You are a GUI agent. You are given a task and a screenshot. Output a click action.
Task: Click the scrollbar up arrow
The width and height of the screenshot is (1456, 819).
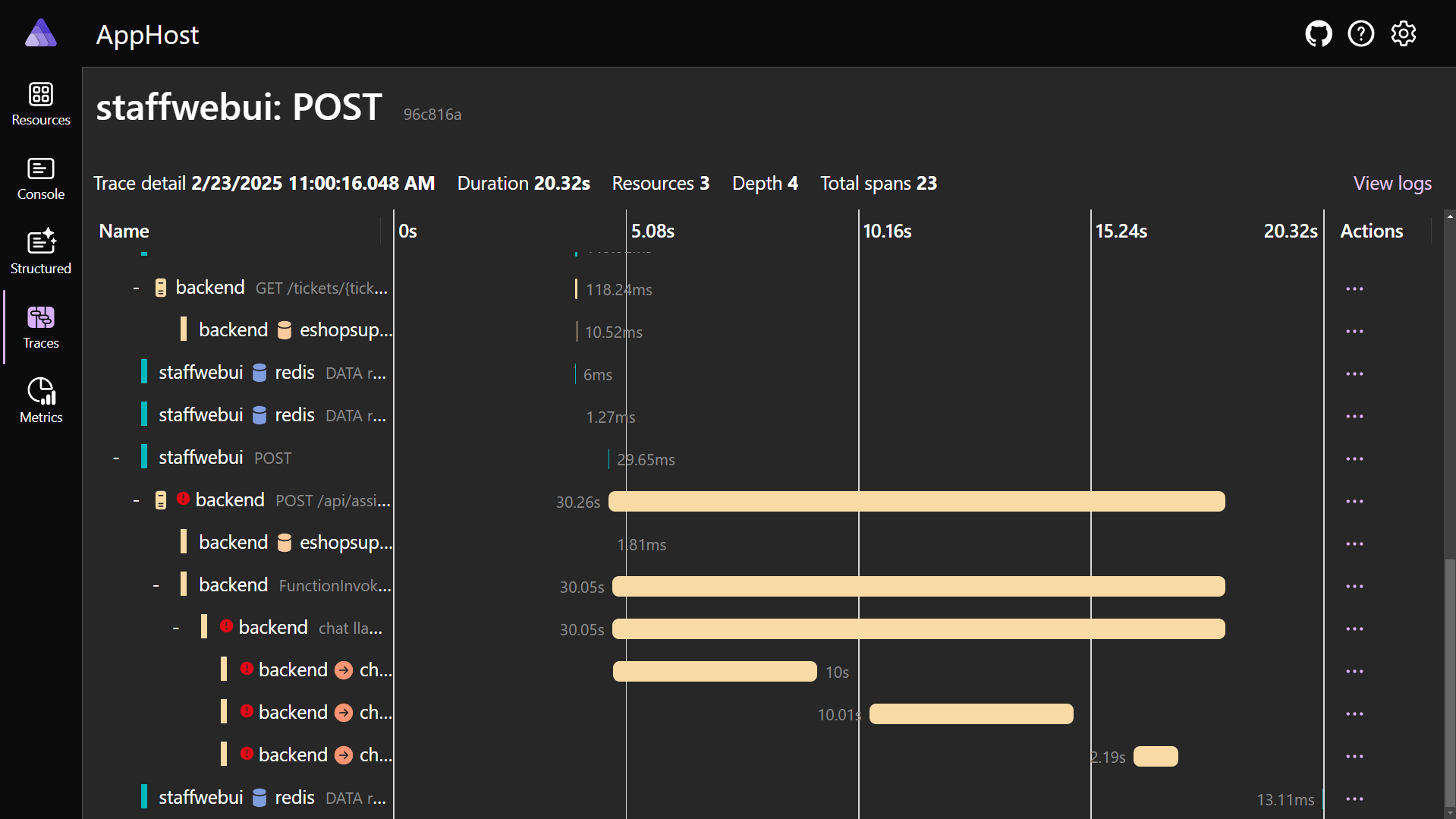point(1450,216)
